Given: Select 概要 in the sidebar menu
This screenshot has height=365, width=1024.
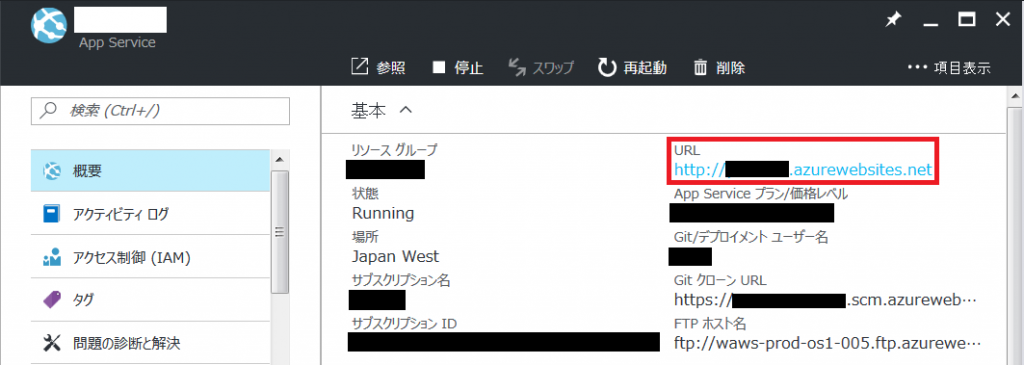Looking at the screenshot, I should [150, 171].
